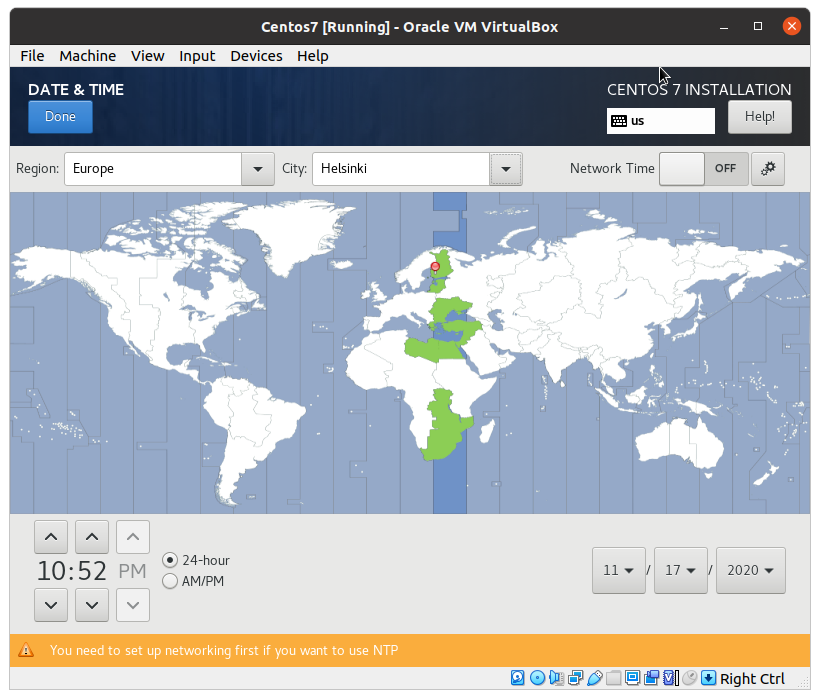
Task: Maximize the VirtualBox window
Action: [758, 26]
